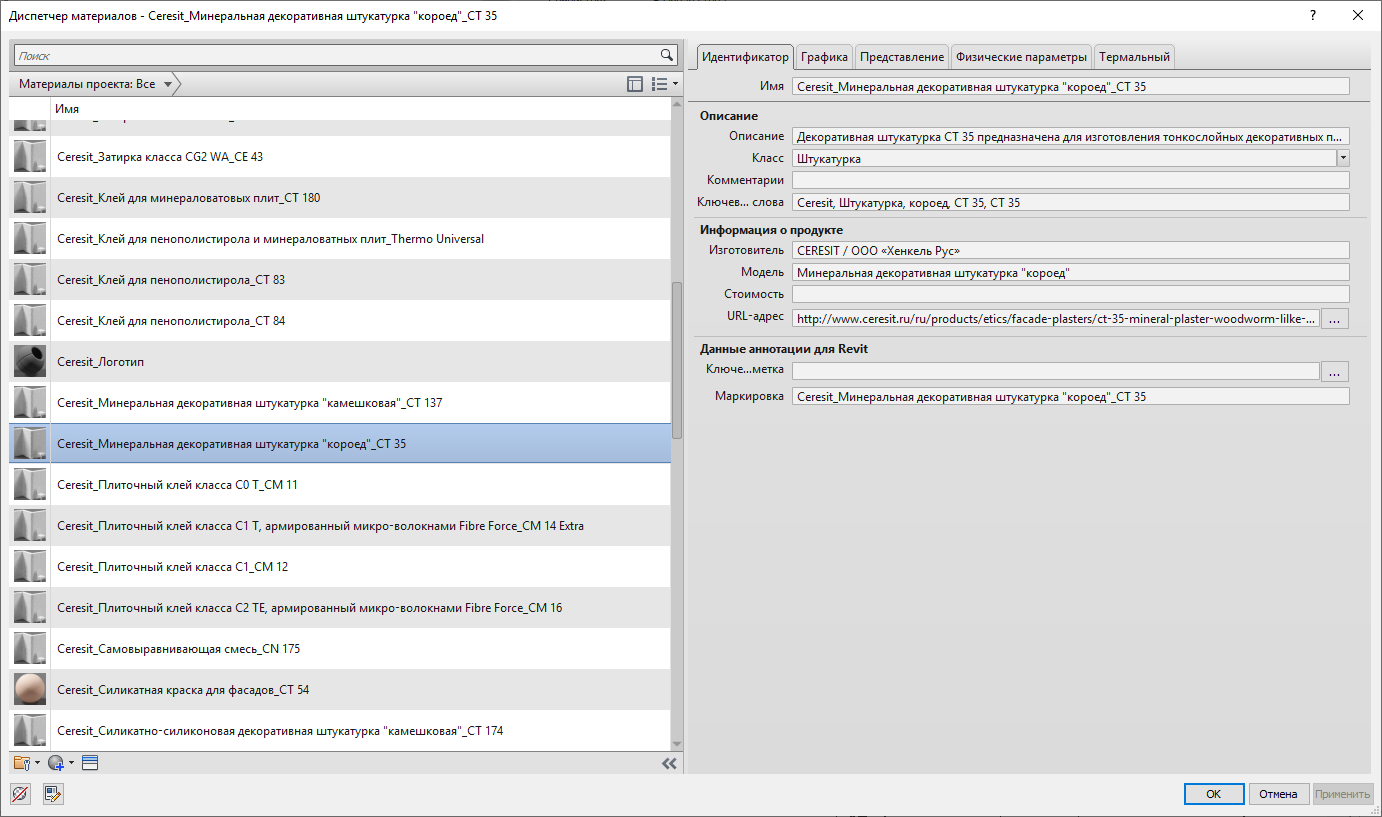Switch to the Представление tab
The image size is (1382, 817).
pyautogui.click(x=901, y=57)
